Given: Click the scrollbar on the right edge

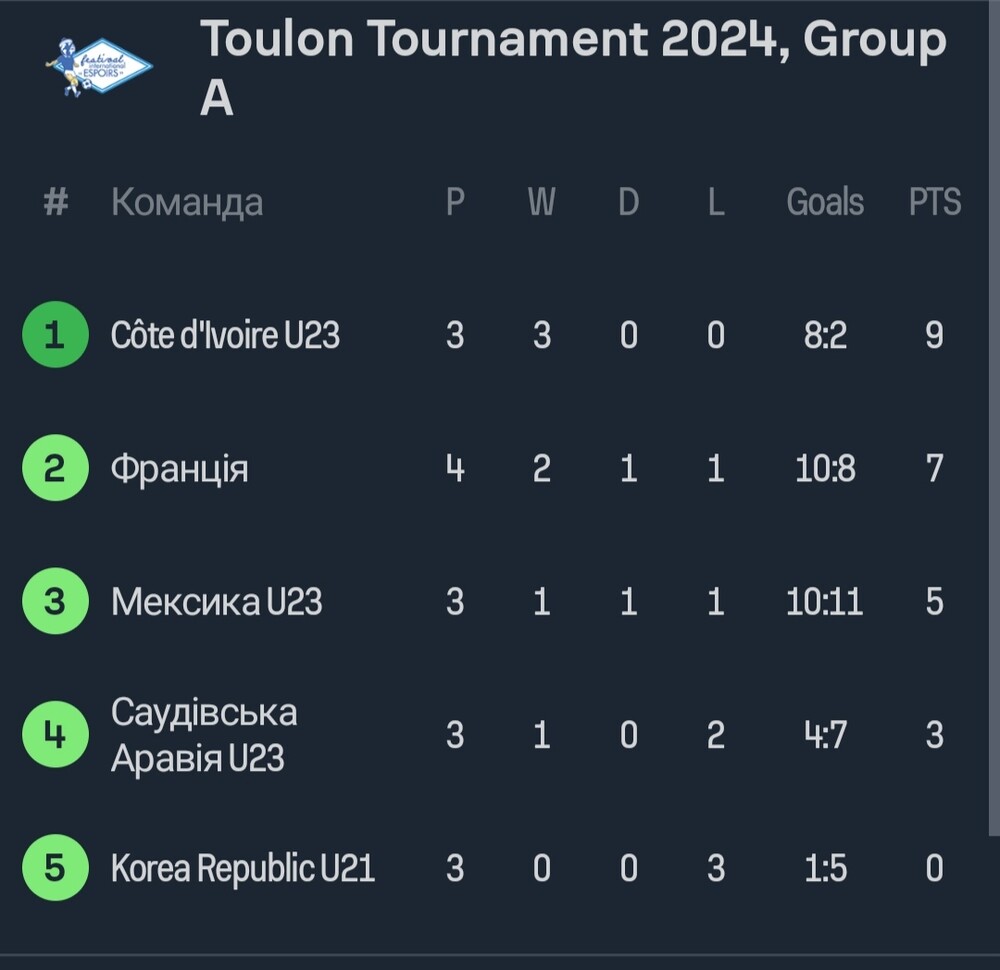Looking at the screenshot, I should tap(994, 418).
